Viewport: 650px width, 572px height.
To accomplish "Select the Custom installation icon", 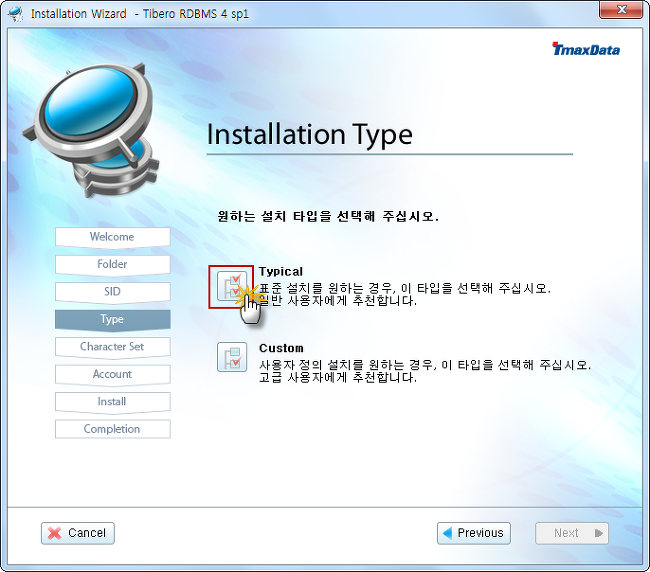I will [232, 357].
